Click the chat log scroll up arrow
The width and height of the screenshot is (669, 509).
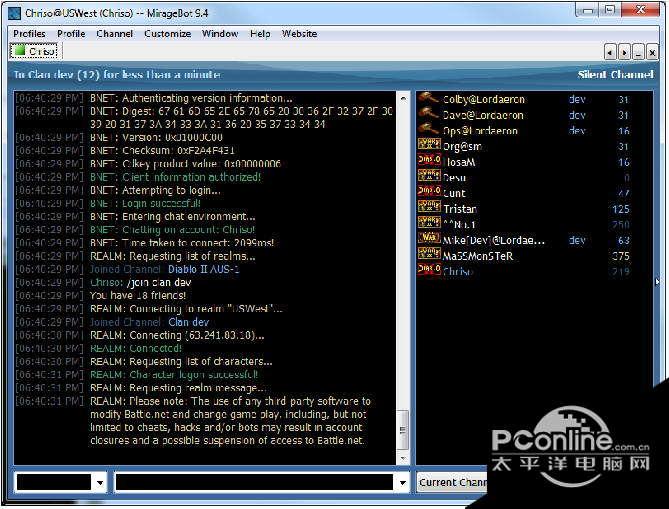[x=403, y=99]
